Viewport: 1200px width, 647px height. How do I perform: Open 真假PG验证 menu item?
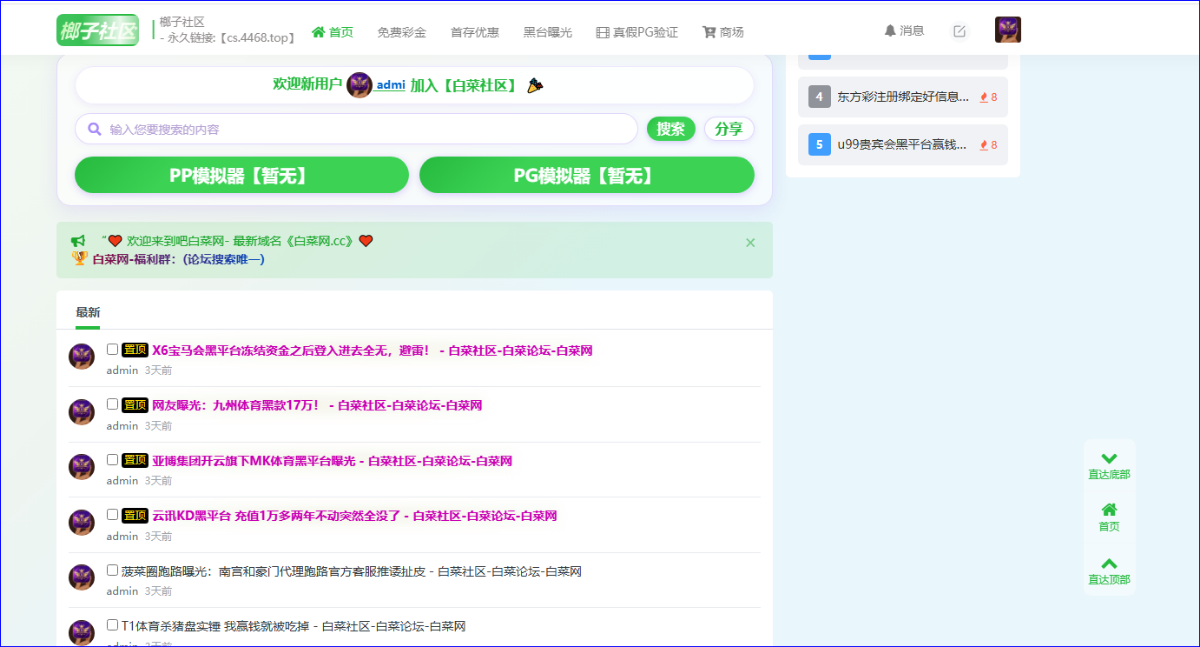click(x=637, y=32)
